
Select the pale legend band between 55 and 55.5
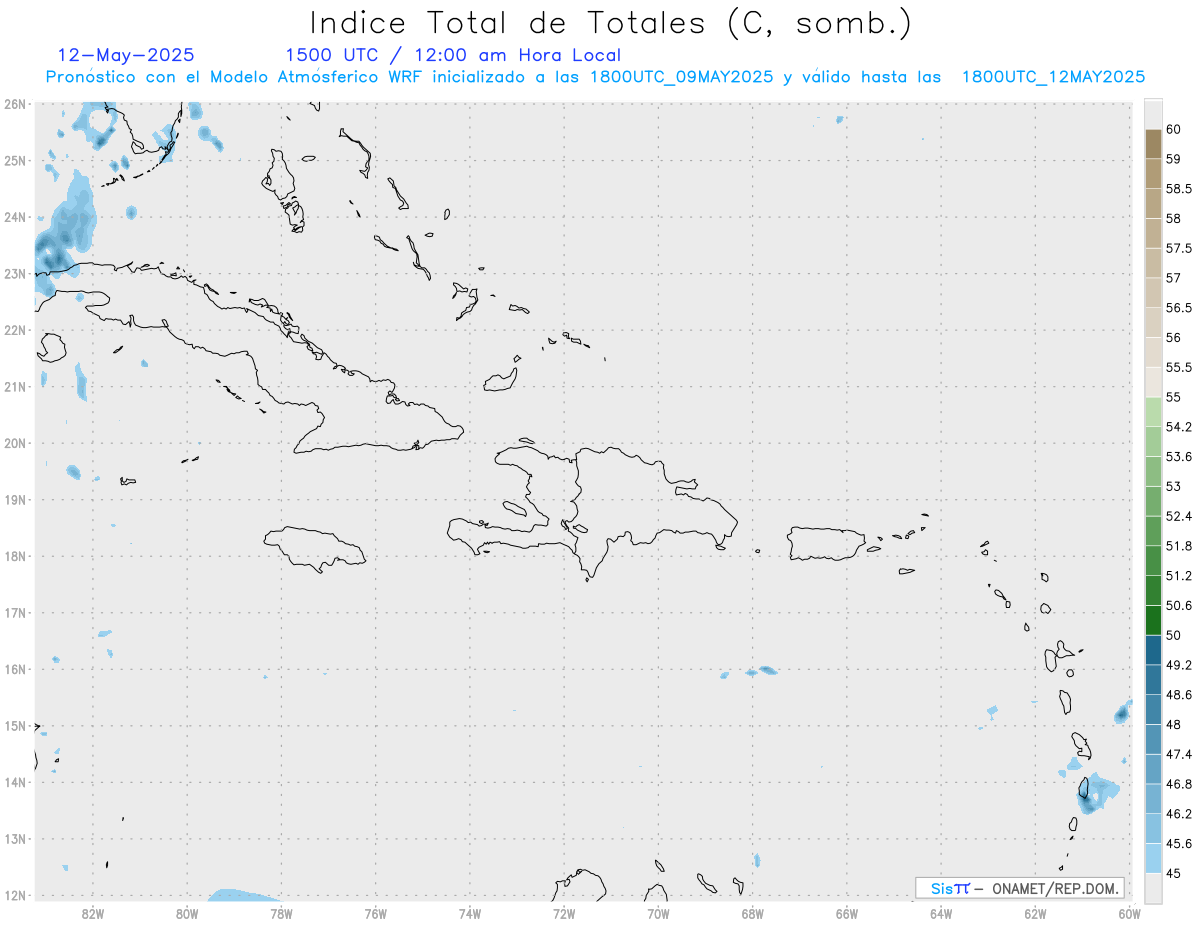coord(1153,382)
